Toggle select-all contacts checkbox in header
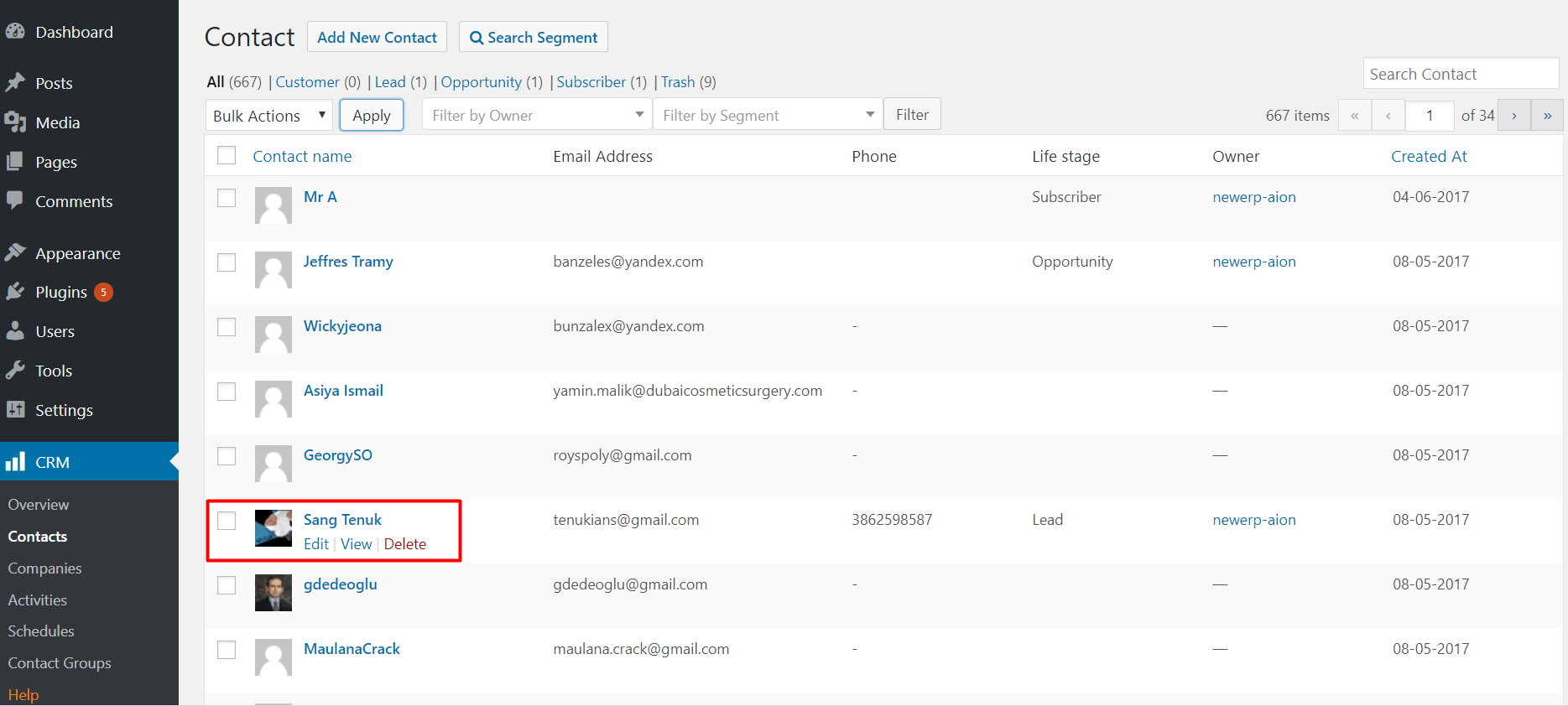Image resolution: width=1568 pixels, height=706 pixels. click(x=227, y=155)
